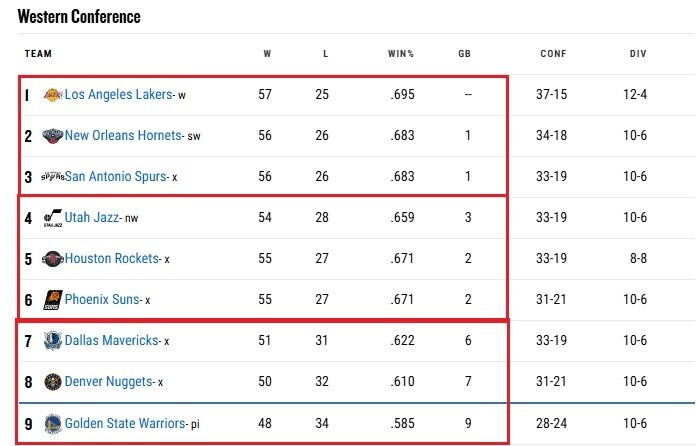Click the New Orleans Hornets logo icon
Screen dimensions: 696x446
pos(53,135)
